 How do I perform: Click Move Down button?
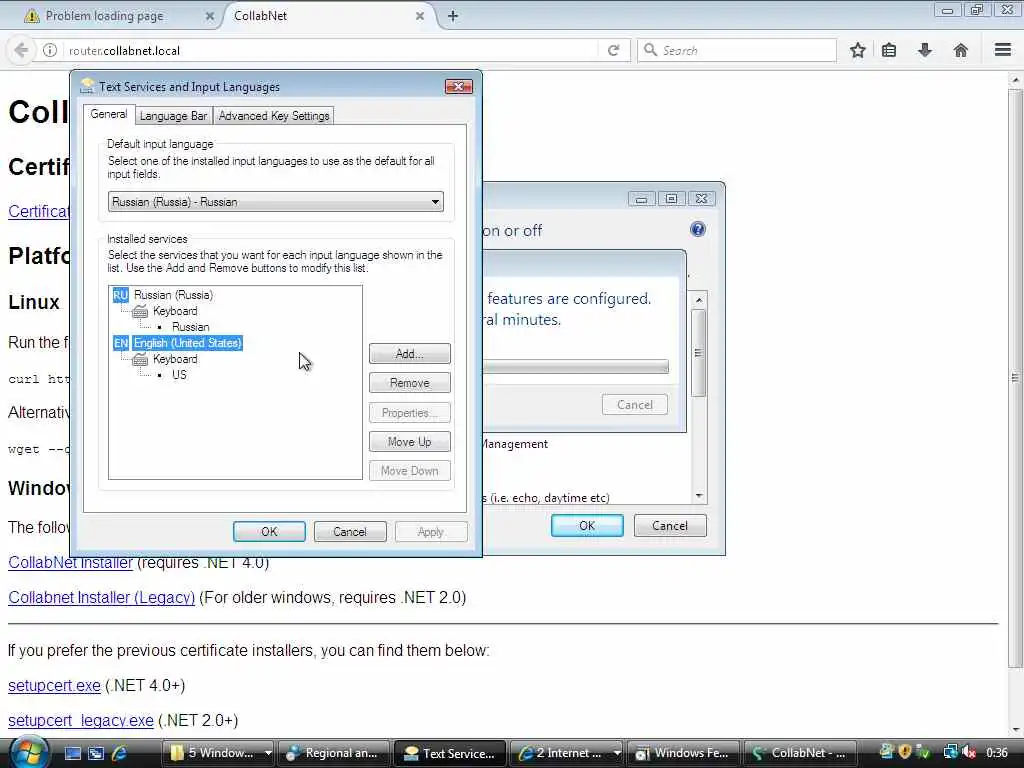[409, 471]
